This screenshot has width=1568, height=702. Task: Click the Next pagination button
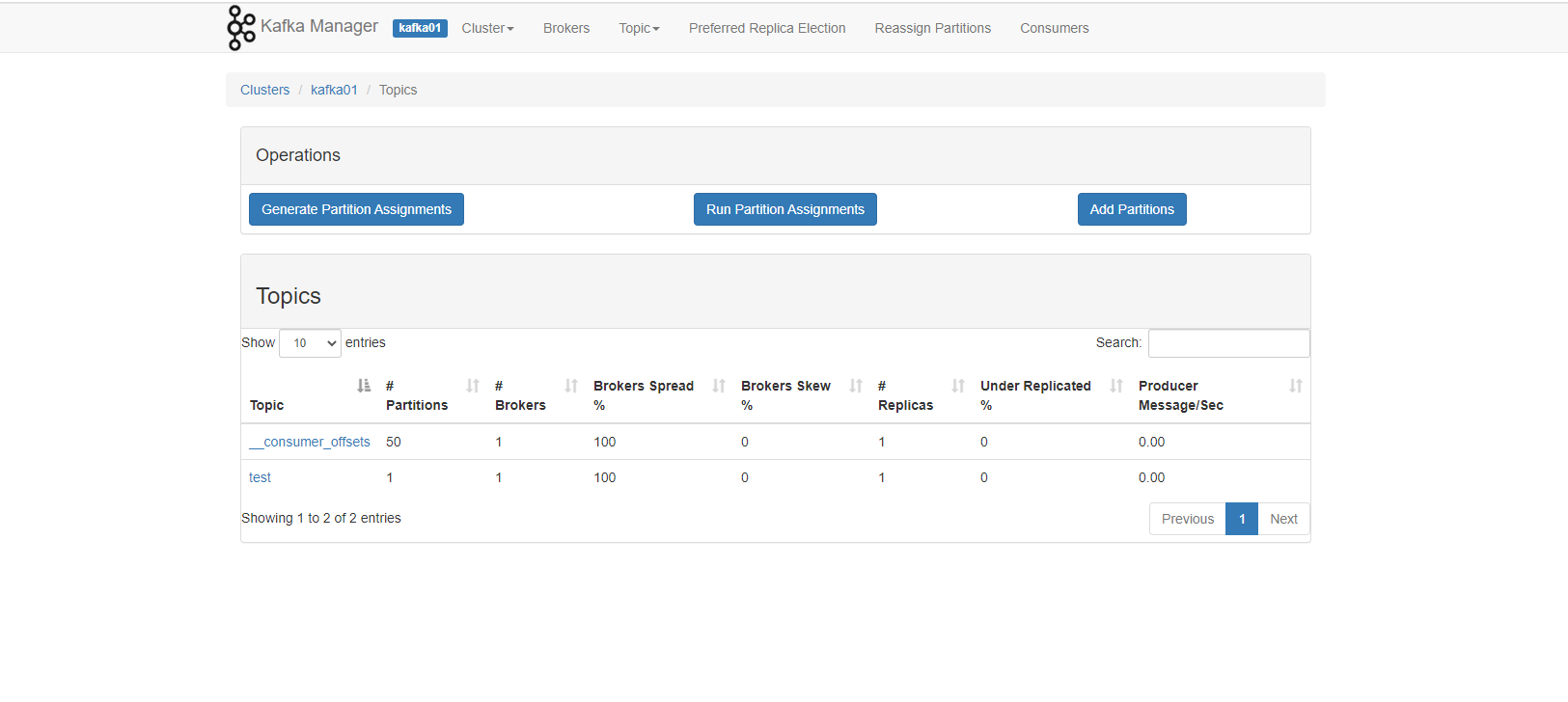click(x=1283, y=519)
